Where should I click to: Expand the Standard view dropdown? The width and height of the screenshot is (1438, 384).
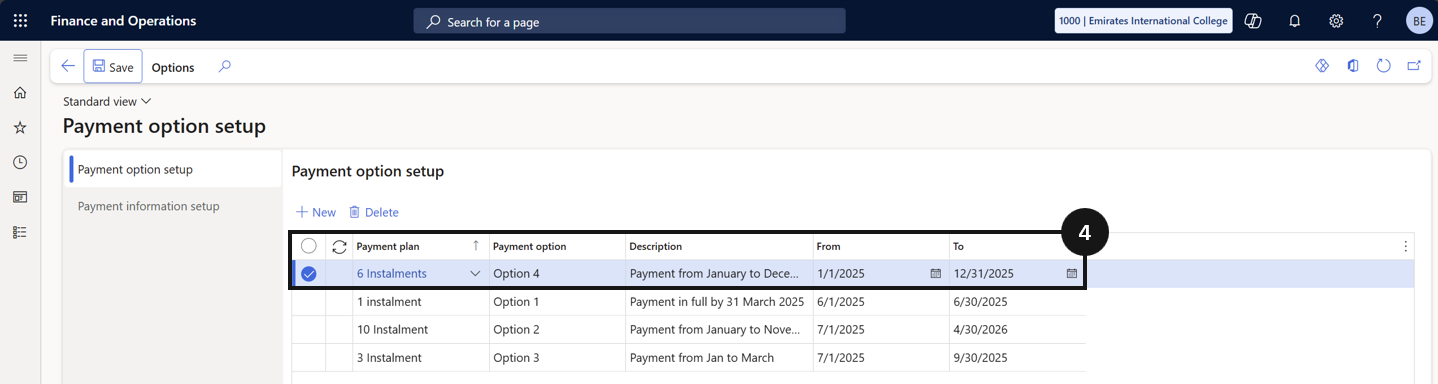pyautogui.click(x=107, y=101)
